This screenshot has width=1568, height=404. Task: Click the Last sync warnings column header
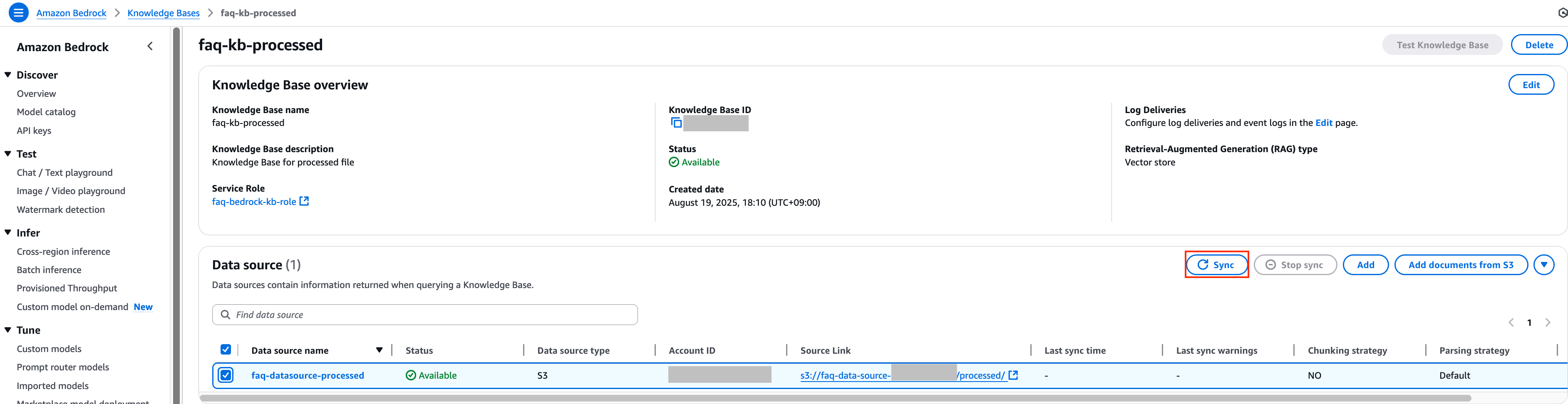pos(1216,350)
